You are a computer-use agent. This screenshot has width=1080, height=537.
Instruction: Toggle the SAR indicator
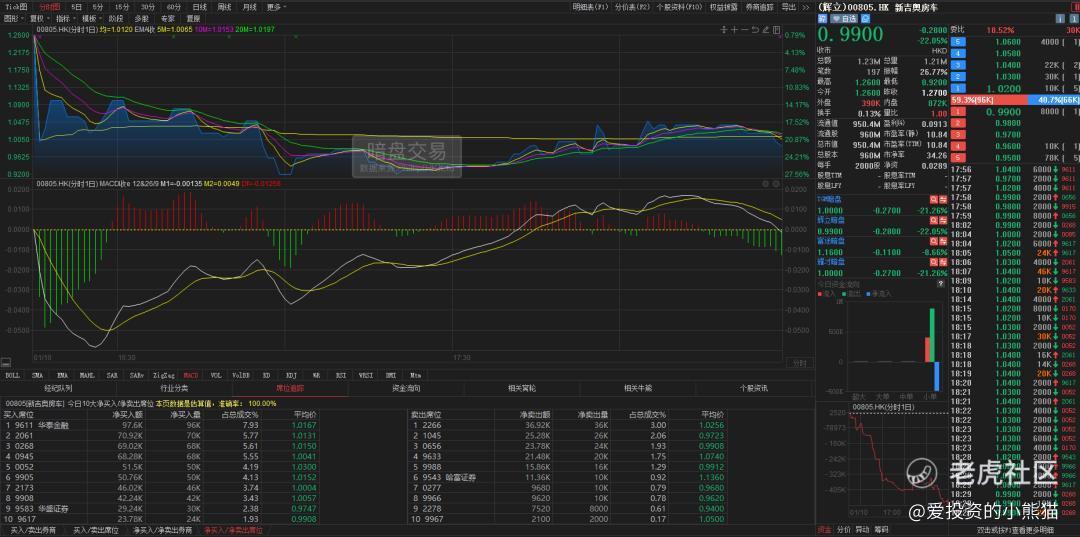pos(112,376)
